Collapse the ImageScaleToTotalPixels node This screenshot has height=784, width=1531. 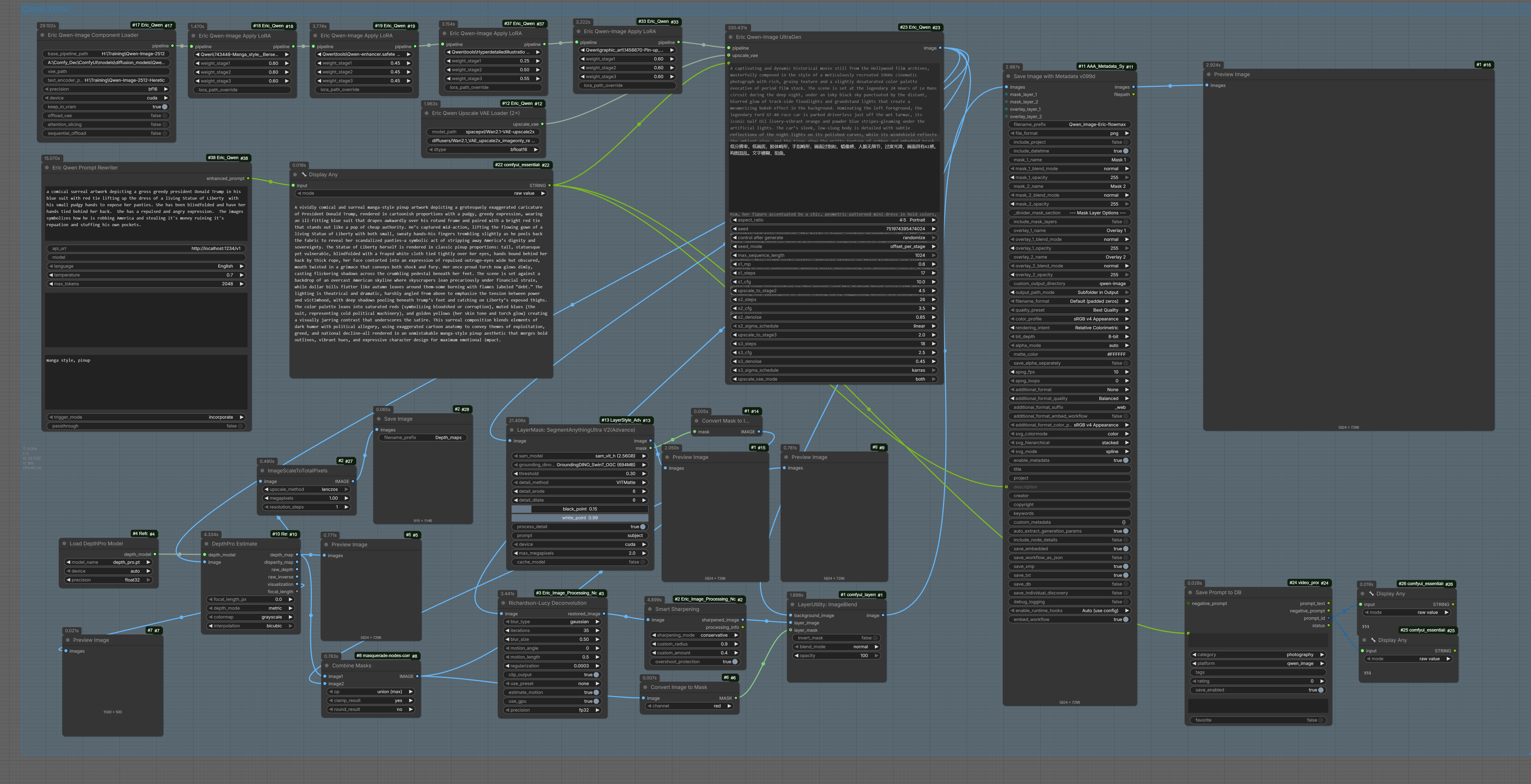[x=262, y=471]
